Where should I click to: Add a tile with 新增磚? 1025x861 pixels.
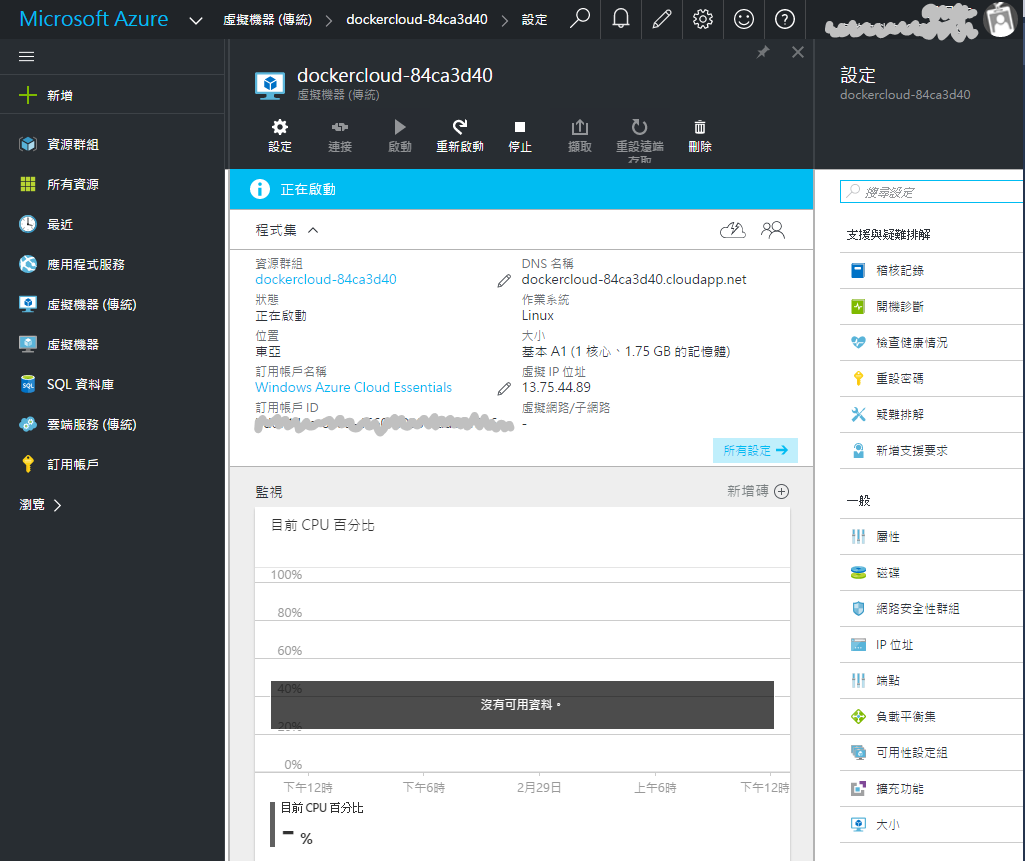(x=758, y=491)
